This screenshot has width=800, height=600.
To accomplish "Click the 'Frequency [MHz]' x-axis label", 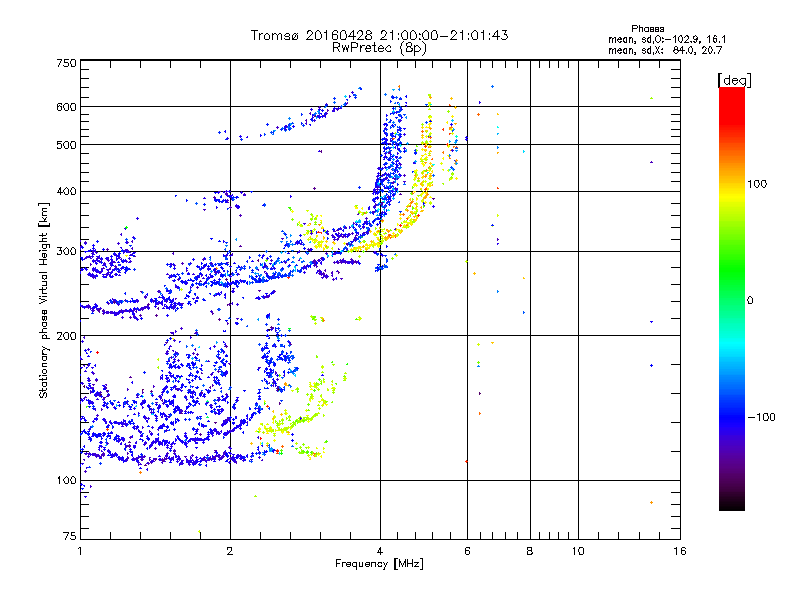I will tap(379, 563).
